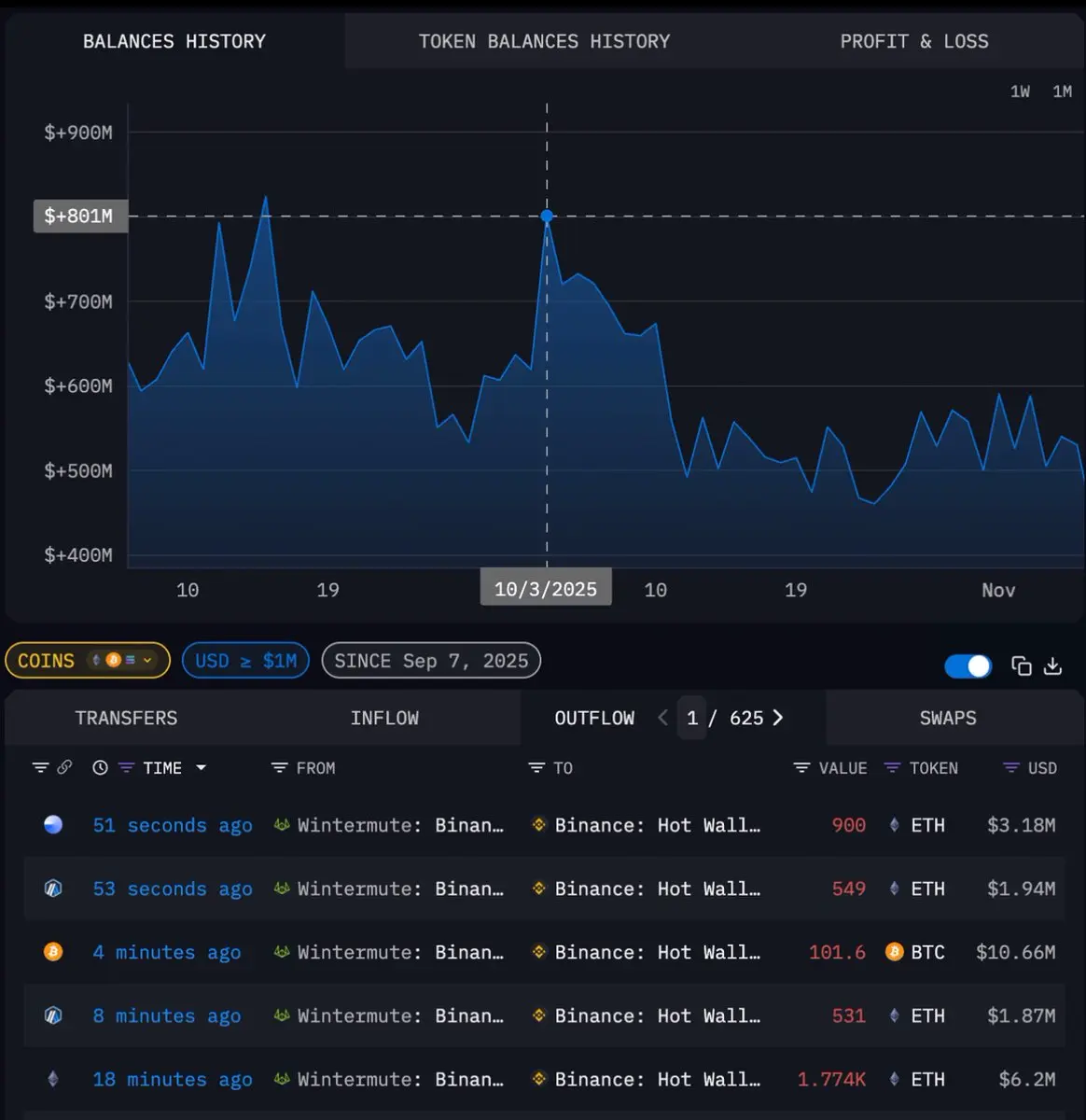Click the filter icon beside FROM
Image resolution: width=1086 pixels, height=1120 pixels.
(x=279, y=768)
